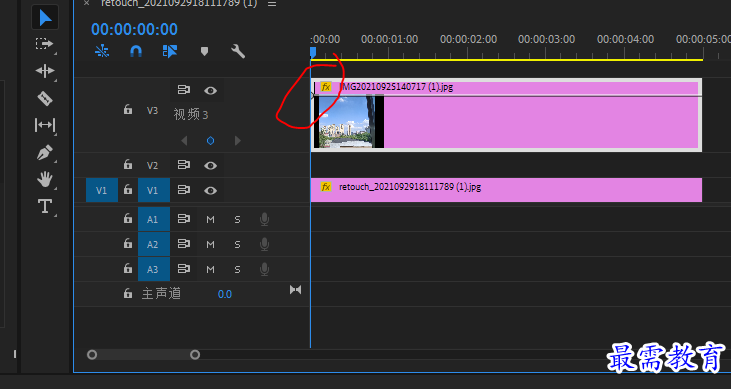Enable voice-over record on A3
Image resolution: width=731 pixels, height=389 pixels.
click(264, 269)
